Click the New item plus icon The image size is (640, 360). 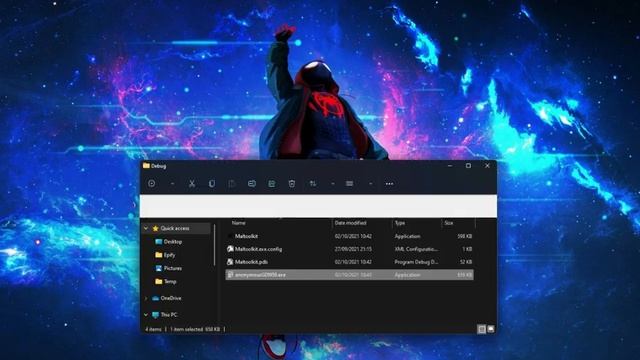click(151, 184)
